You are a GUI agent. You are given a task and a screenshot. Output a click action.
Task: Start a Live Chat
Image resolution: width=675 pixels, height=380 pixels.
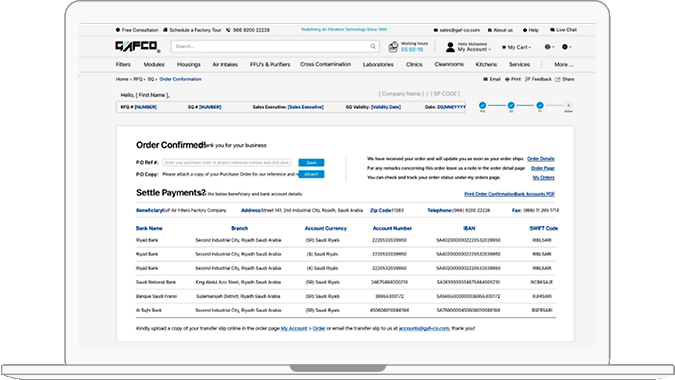(563, 30)
